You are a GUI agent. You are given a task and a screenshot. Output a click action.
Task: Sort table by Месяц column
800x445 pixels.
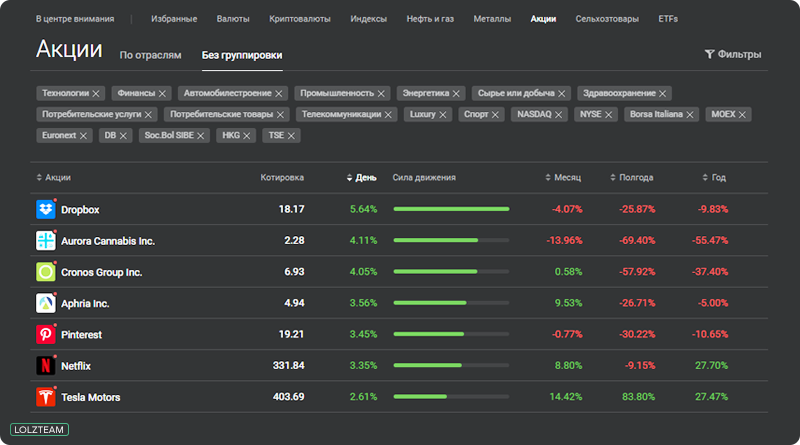(563, 178)
